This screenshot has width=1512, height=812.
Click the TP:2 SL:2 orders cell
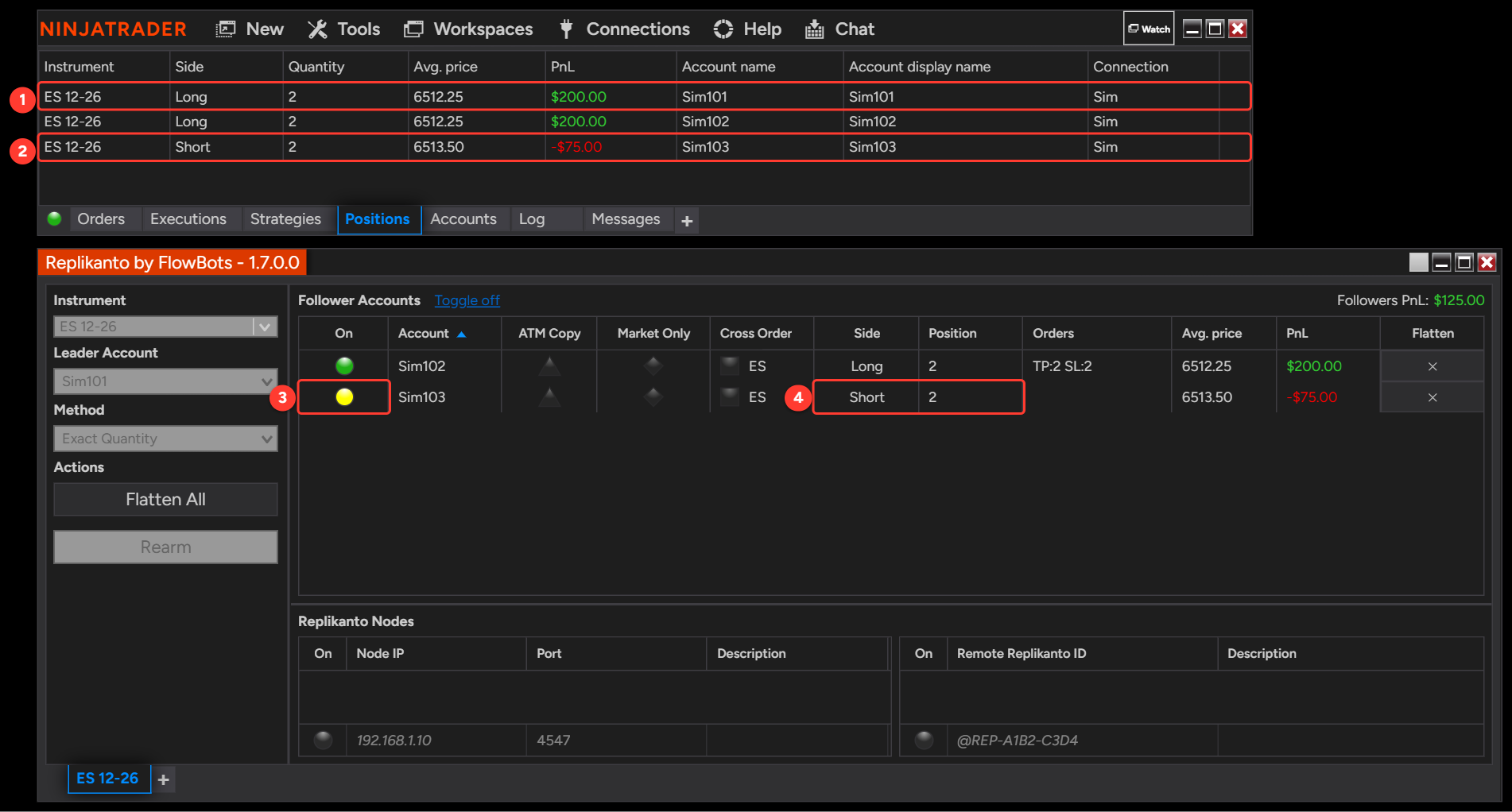click(1096, 366)
